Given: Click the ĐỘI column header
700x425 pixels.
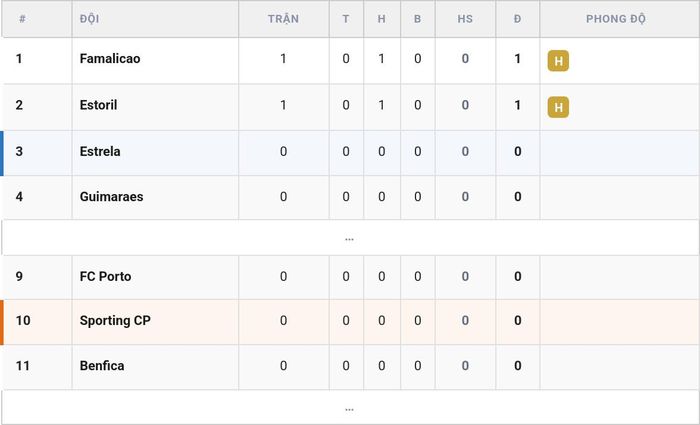Looking at the screenshot, I should pyautogui.click(x=89, y=19).
